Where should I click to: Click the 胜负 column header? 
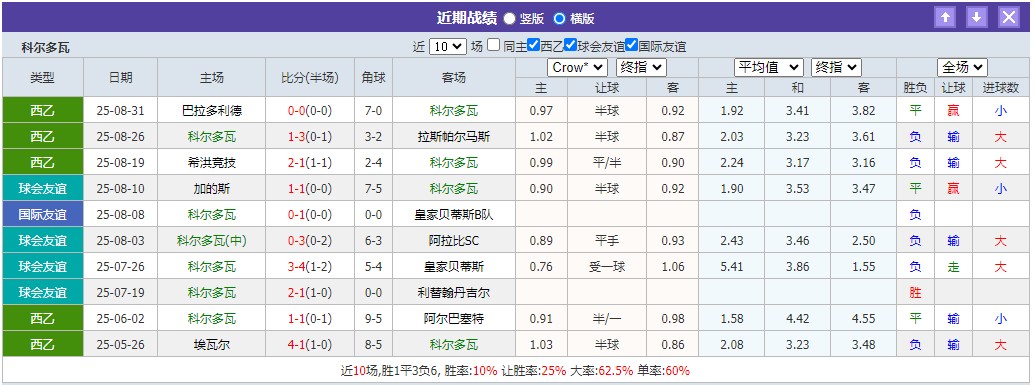pyautogui.click(x=915, y=87)
